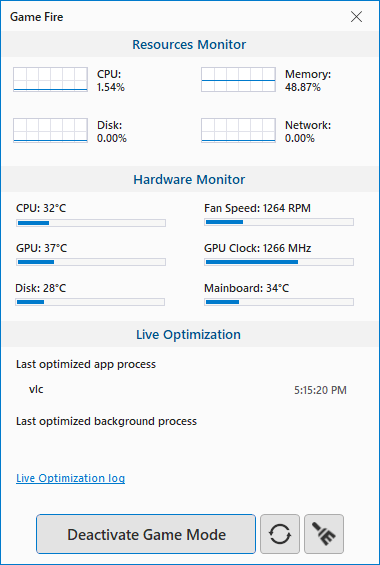Click the broom cleanup icon button
The width and height of the screenshot is (380, 565).
pyautogui.click(x=324, y=534)
